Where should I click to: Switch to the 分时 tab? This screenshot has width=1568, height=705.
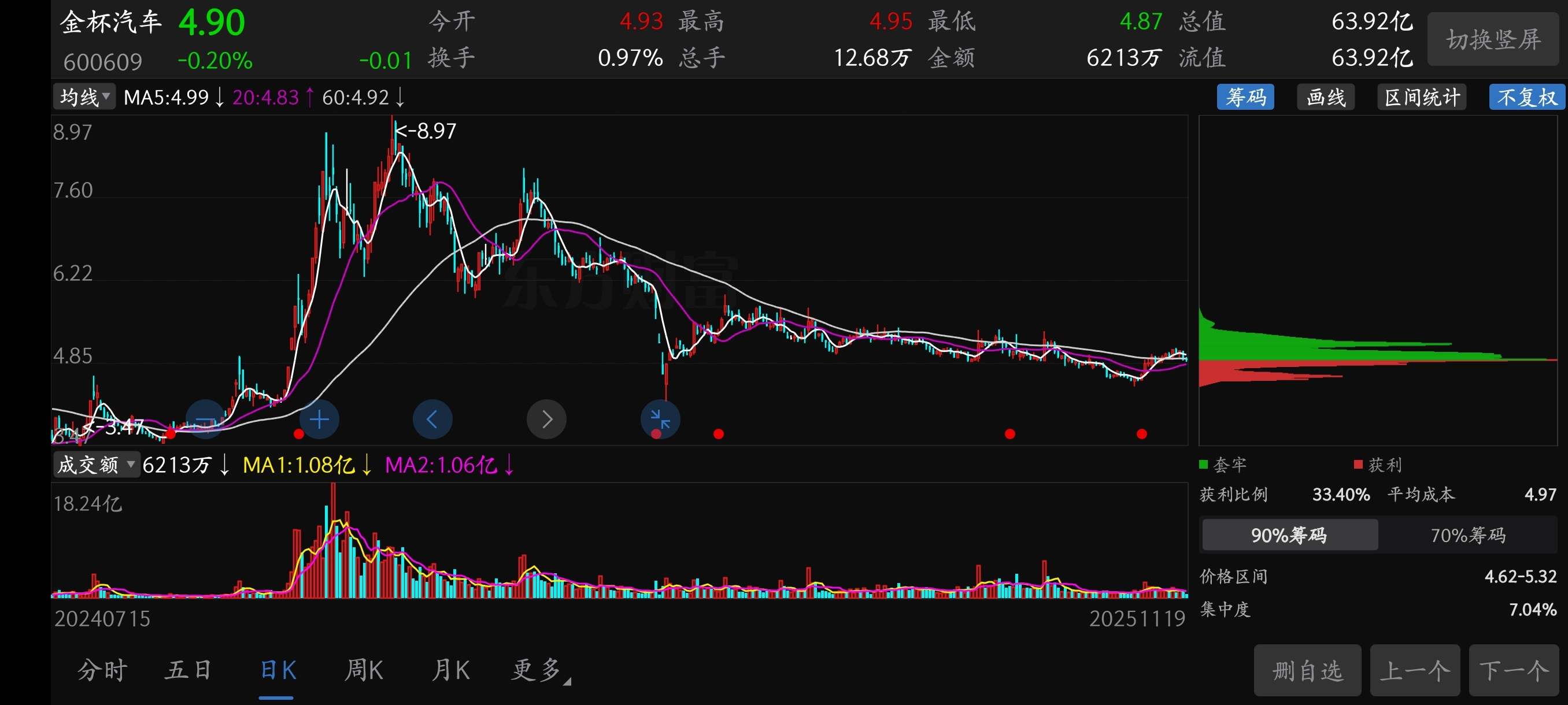pyautogui.click(x=102, y=670)
